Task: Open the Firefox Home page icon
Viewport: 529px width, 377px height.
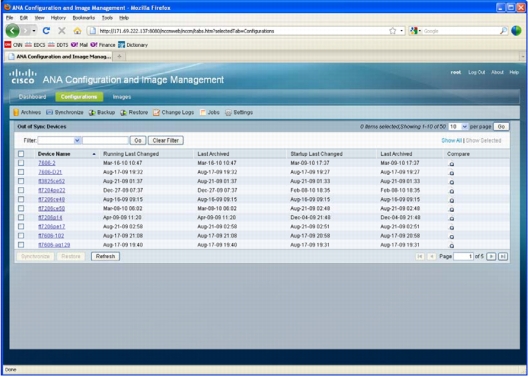Action: click(77, 31)
